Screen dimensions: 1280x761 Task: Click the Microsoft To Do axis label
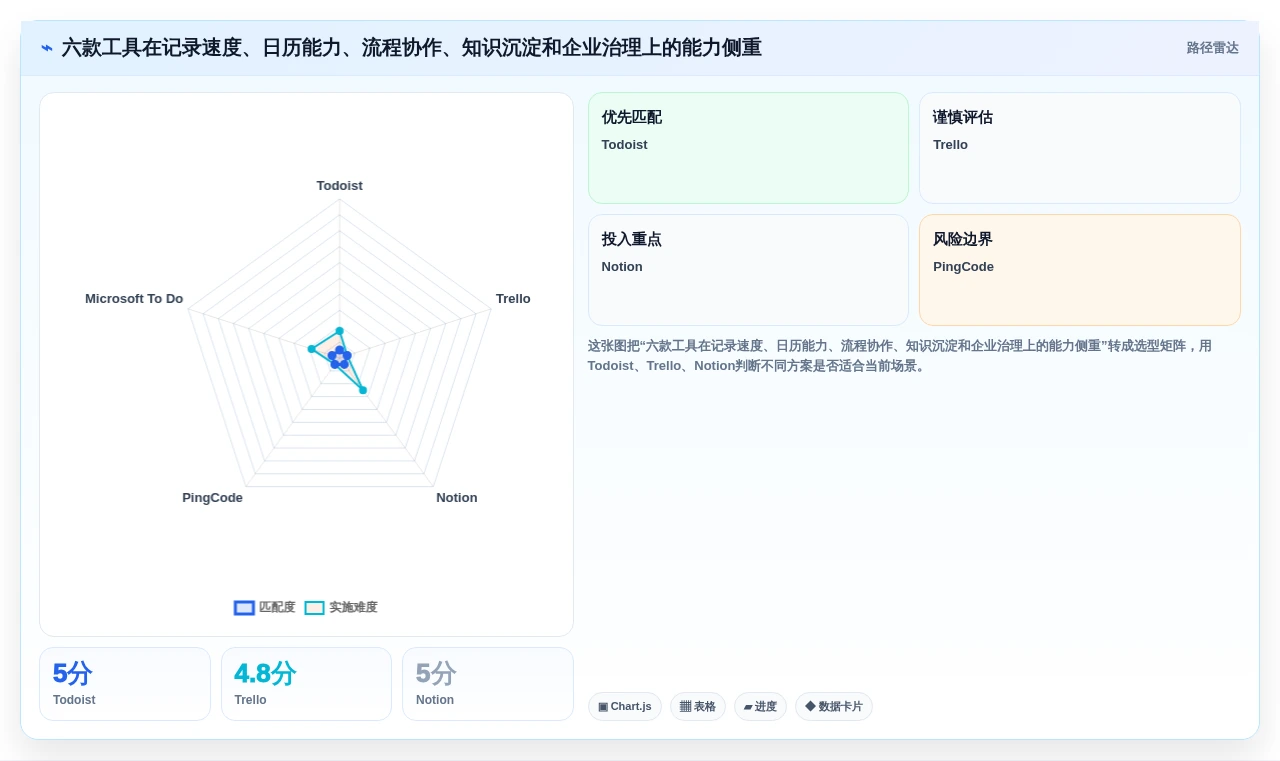coord(134,299)
